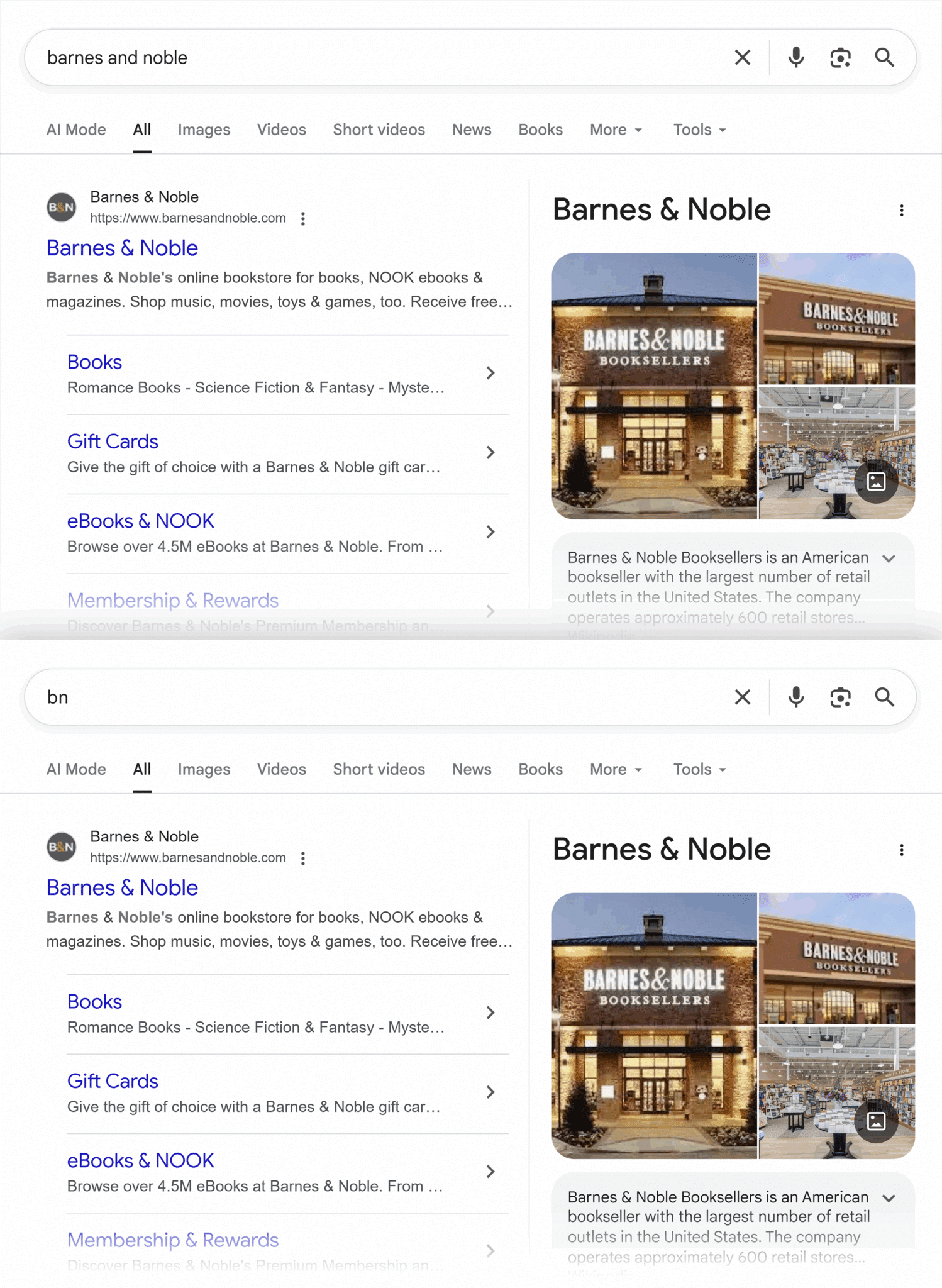The height and width of the screenshot is (1288, 942).
Task: Open image search in 'barnes and noble' search bar
Action: pyautogui.click(x=840, y=58)
